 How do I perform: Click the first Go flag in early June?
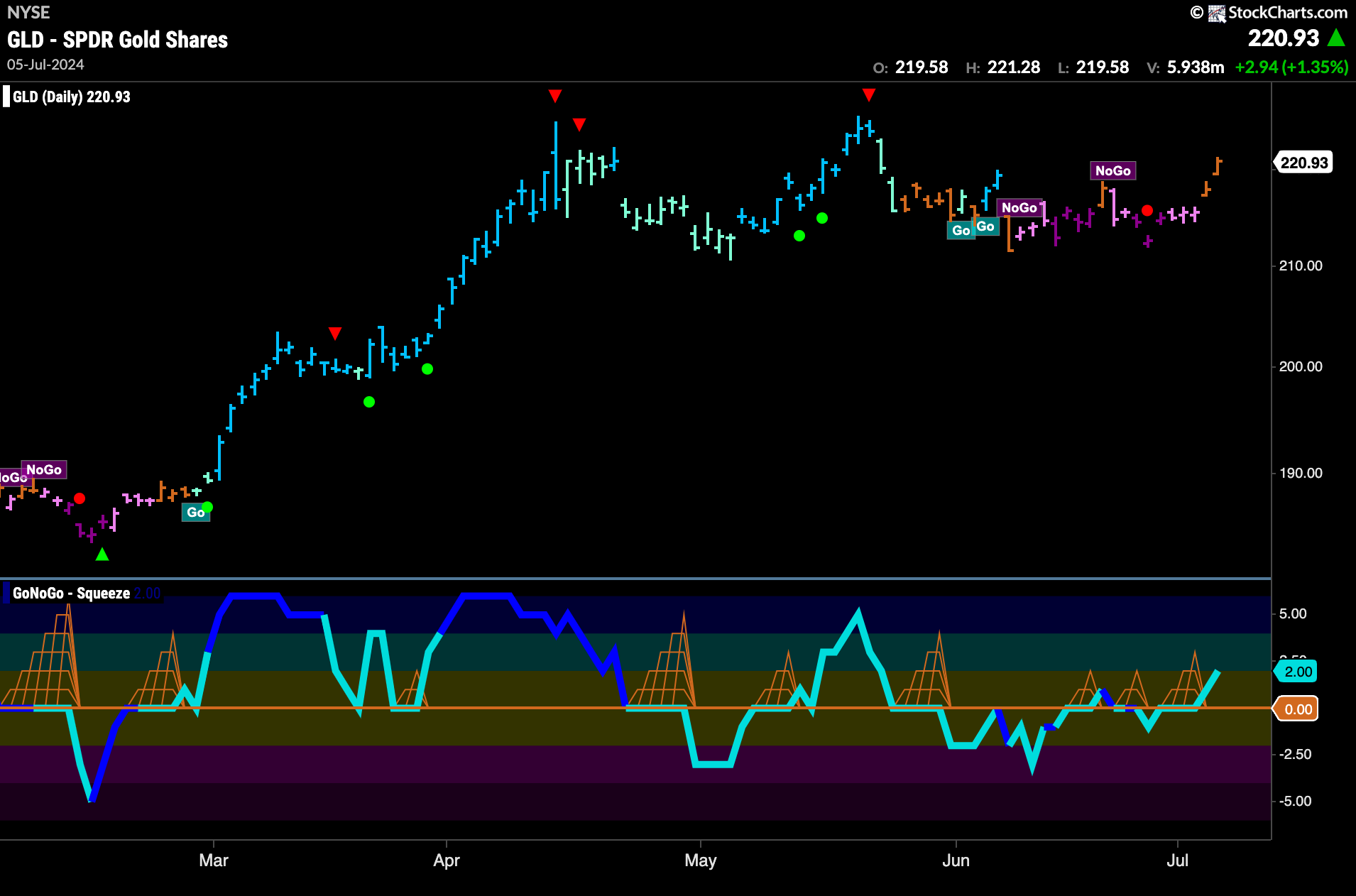961,230
